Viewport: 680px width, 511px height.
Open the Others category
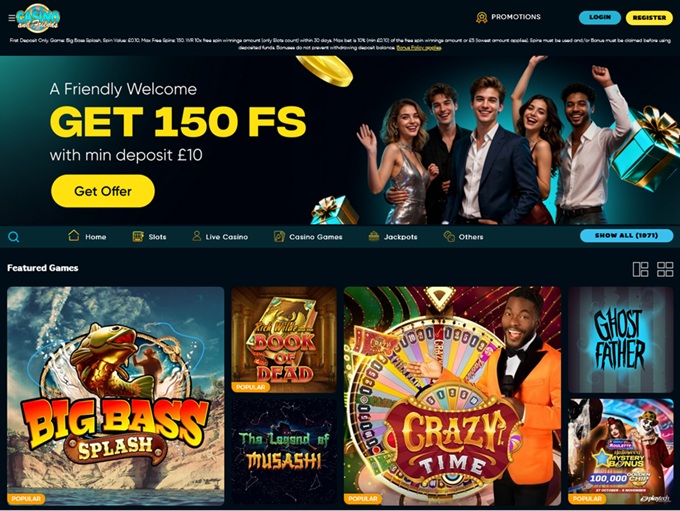463,237
